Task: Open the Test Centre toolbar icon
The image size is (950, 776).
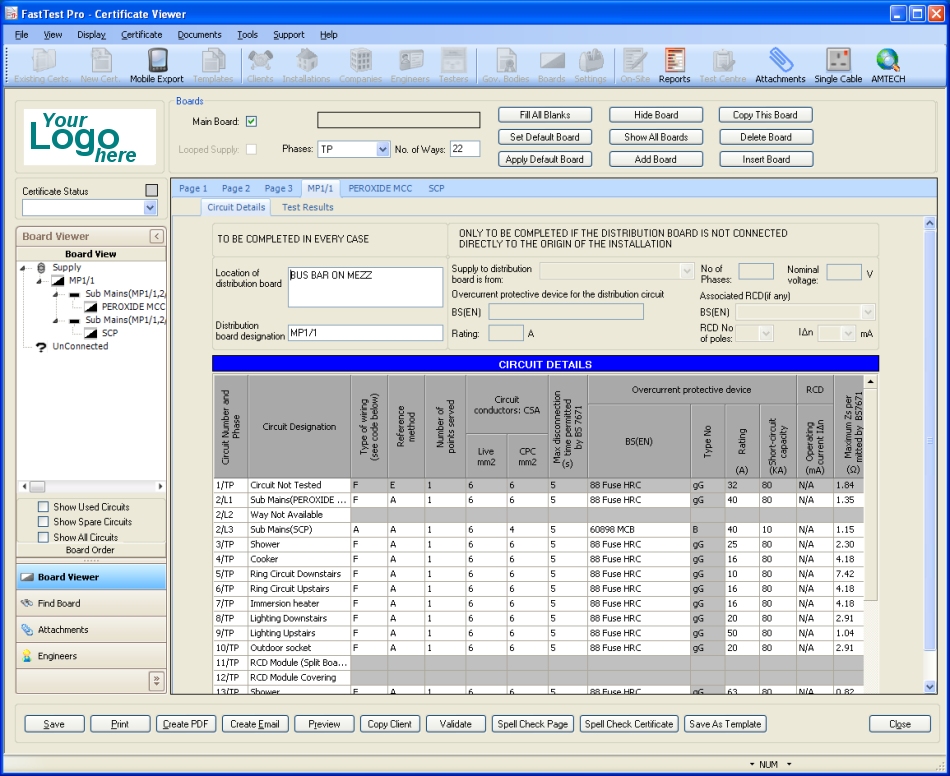Action: click(x=723, y=65)
